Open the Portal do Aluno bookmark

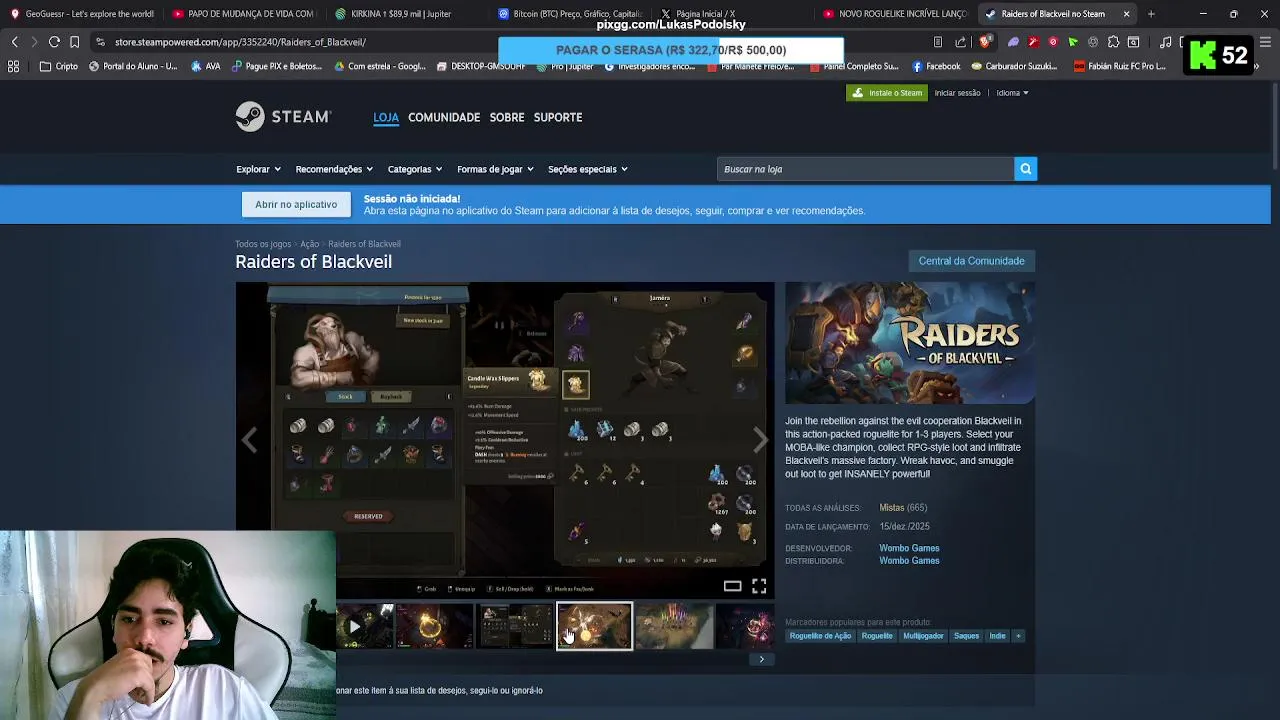[133, 66]
